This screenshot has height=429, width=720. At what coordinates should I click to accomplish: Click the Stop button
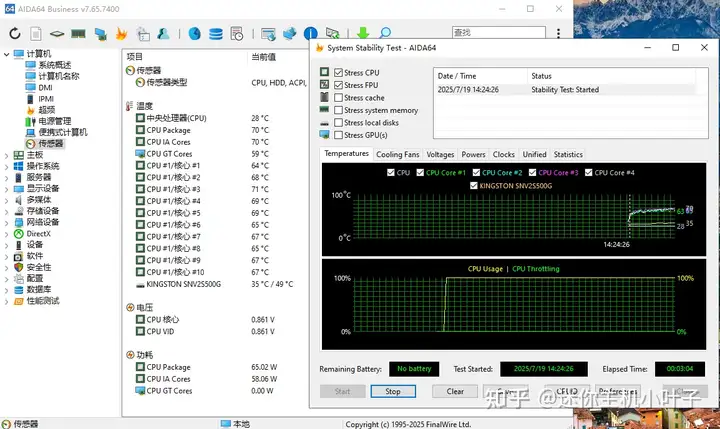(393, 391)
